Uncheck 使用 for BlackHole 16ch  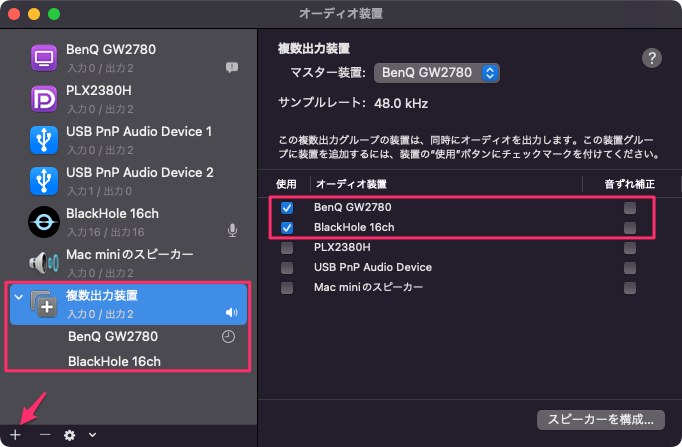point(287,228)
